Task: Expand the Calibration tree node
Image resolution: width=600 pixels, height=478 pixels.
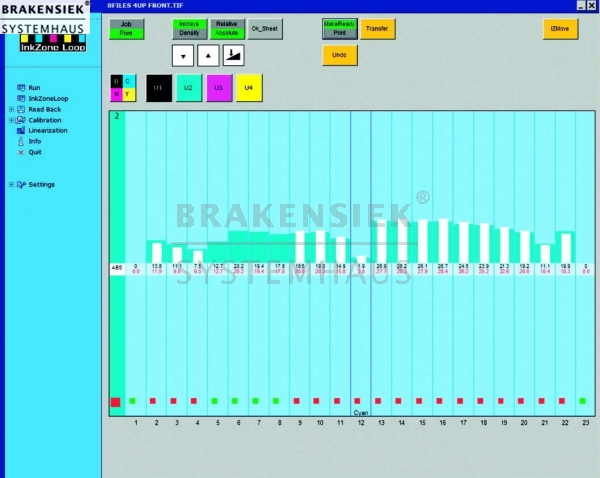Action: pyautogui.click(x=11, y=120)
